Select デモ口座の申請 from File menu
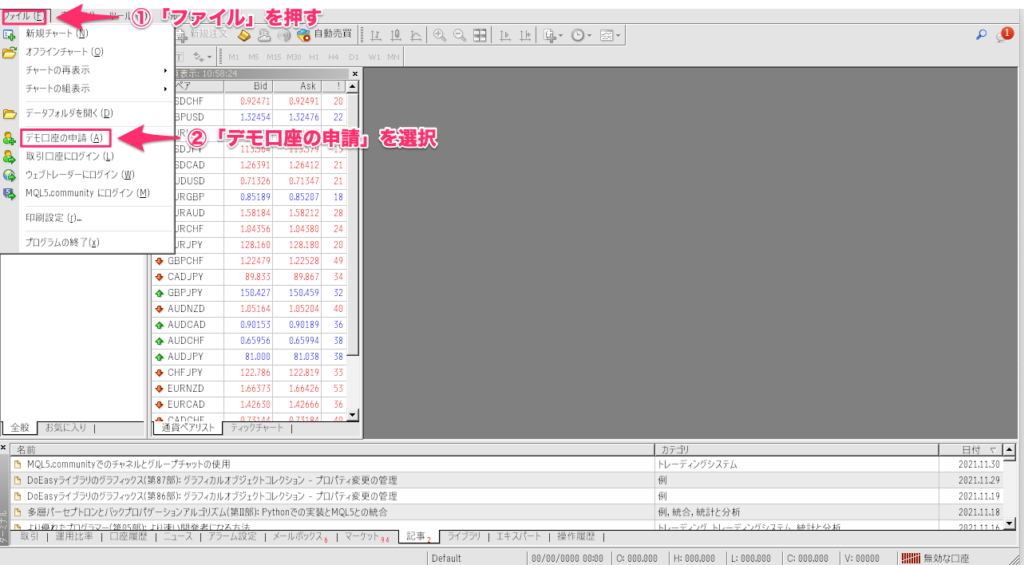The image size is (1024, 565). click(x=63, y=138)
